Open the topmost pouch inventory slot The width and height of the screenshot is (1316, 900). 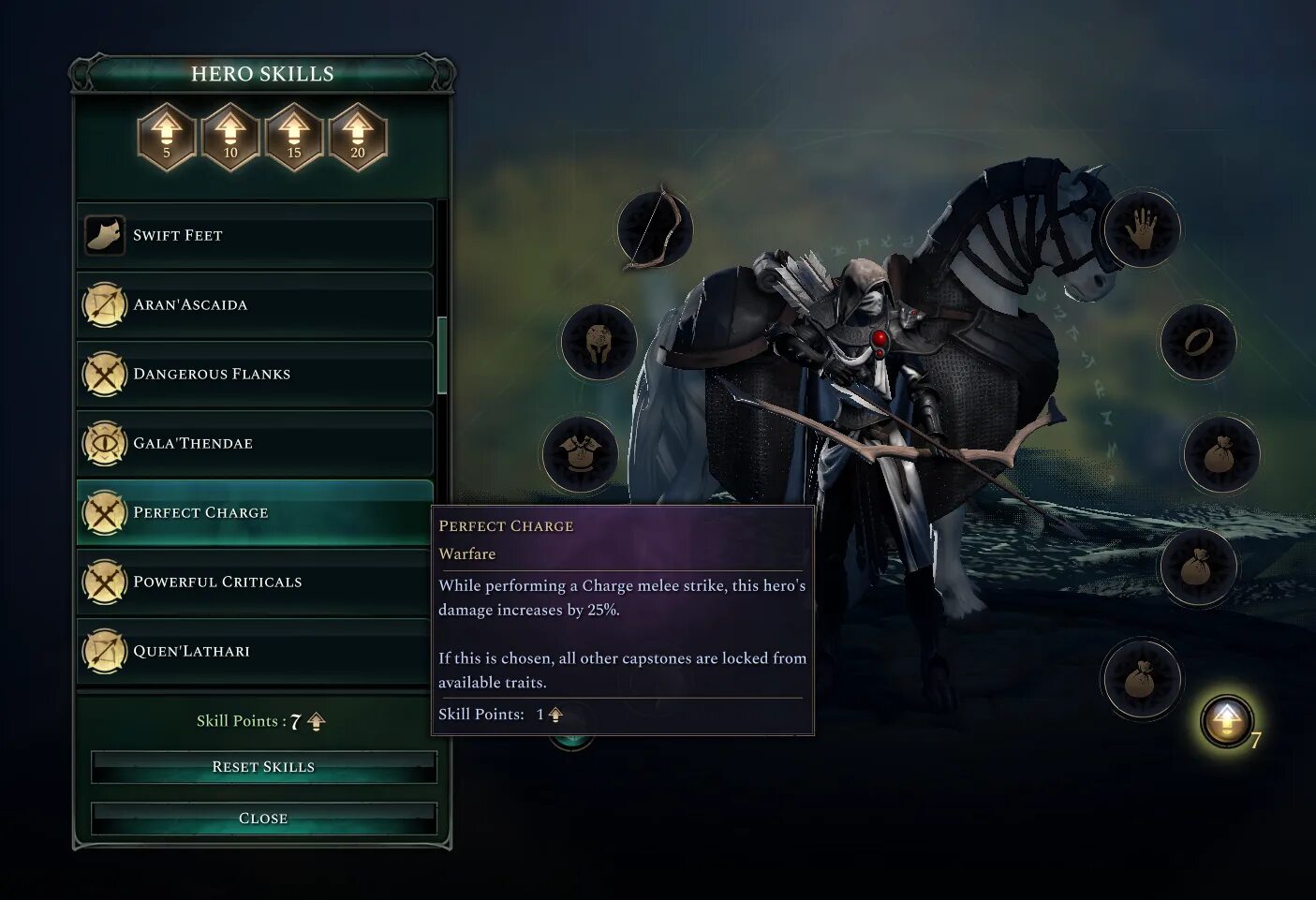(1221, 455)
